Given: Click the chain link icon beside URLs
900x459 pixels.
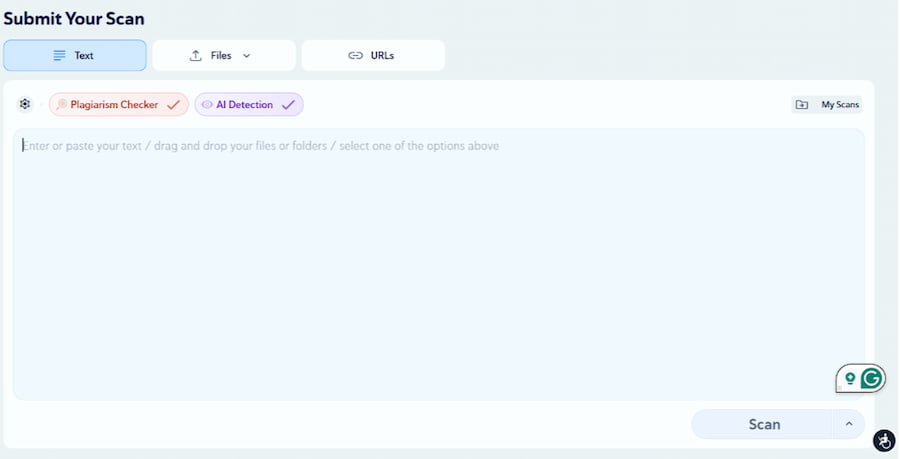Looking at the screenshot, I should (x=355, y=56).
